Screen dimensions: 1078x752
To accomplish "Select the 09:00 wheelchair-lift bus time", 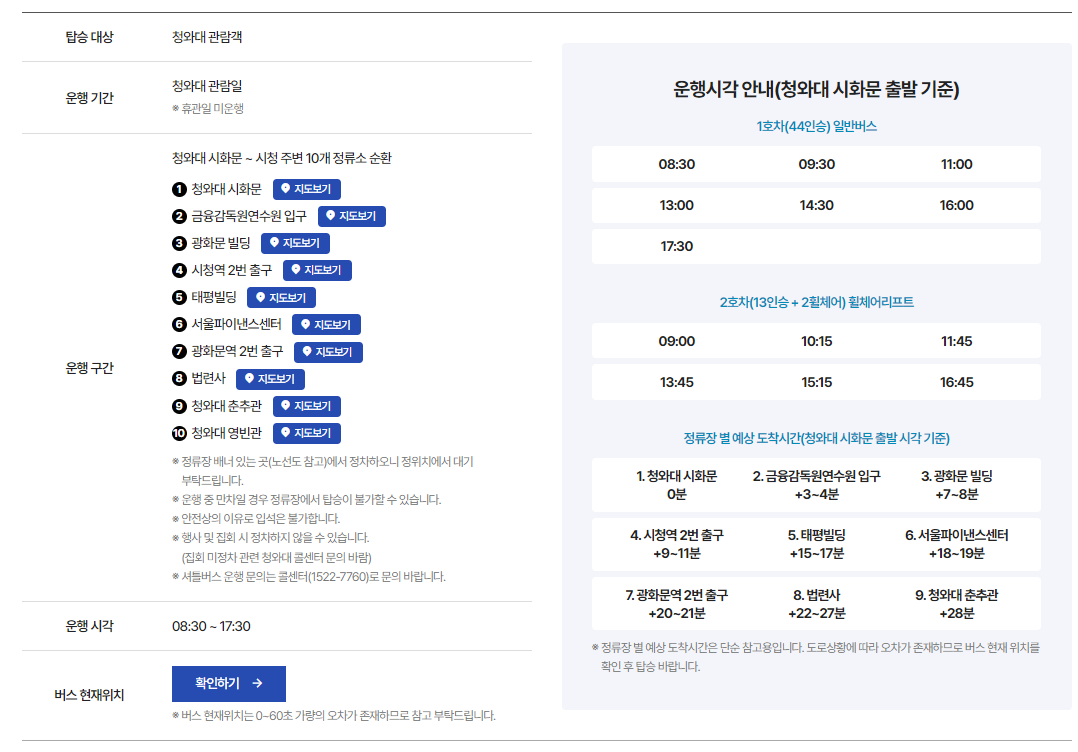I will tap(676, 342).
